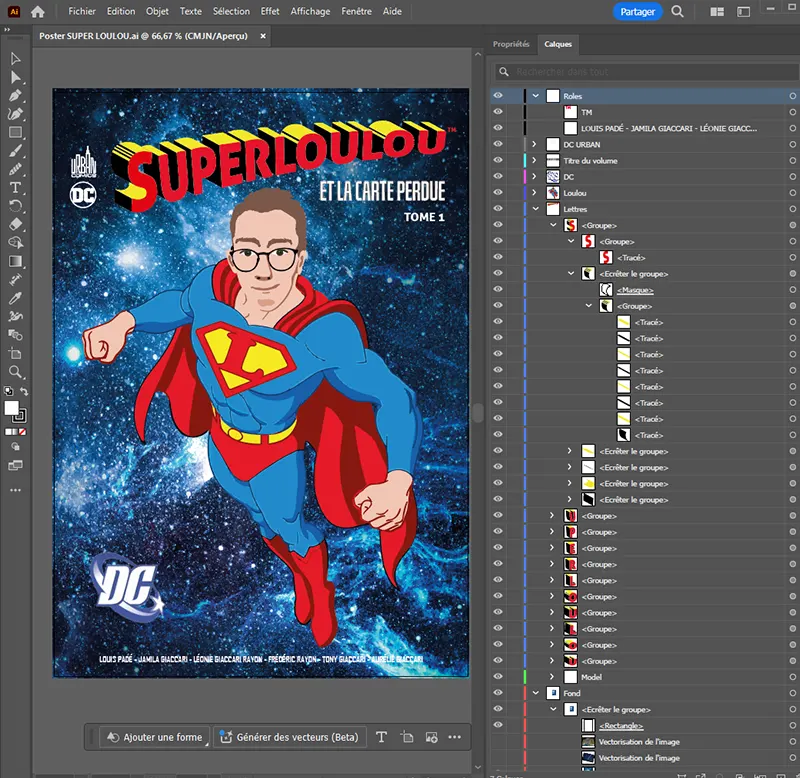The height and width of the screenshot is (778, 800).
Task: Select the Shape Builder tool
Action: click(15, 242)
